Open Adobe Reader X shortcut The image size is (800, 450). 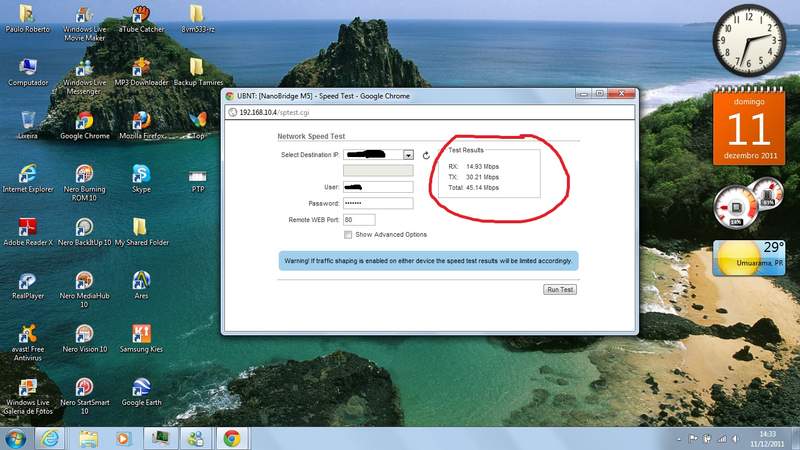point(28,232)
